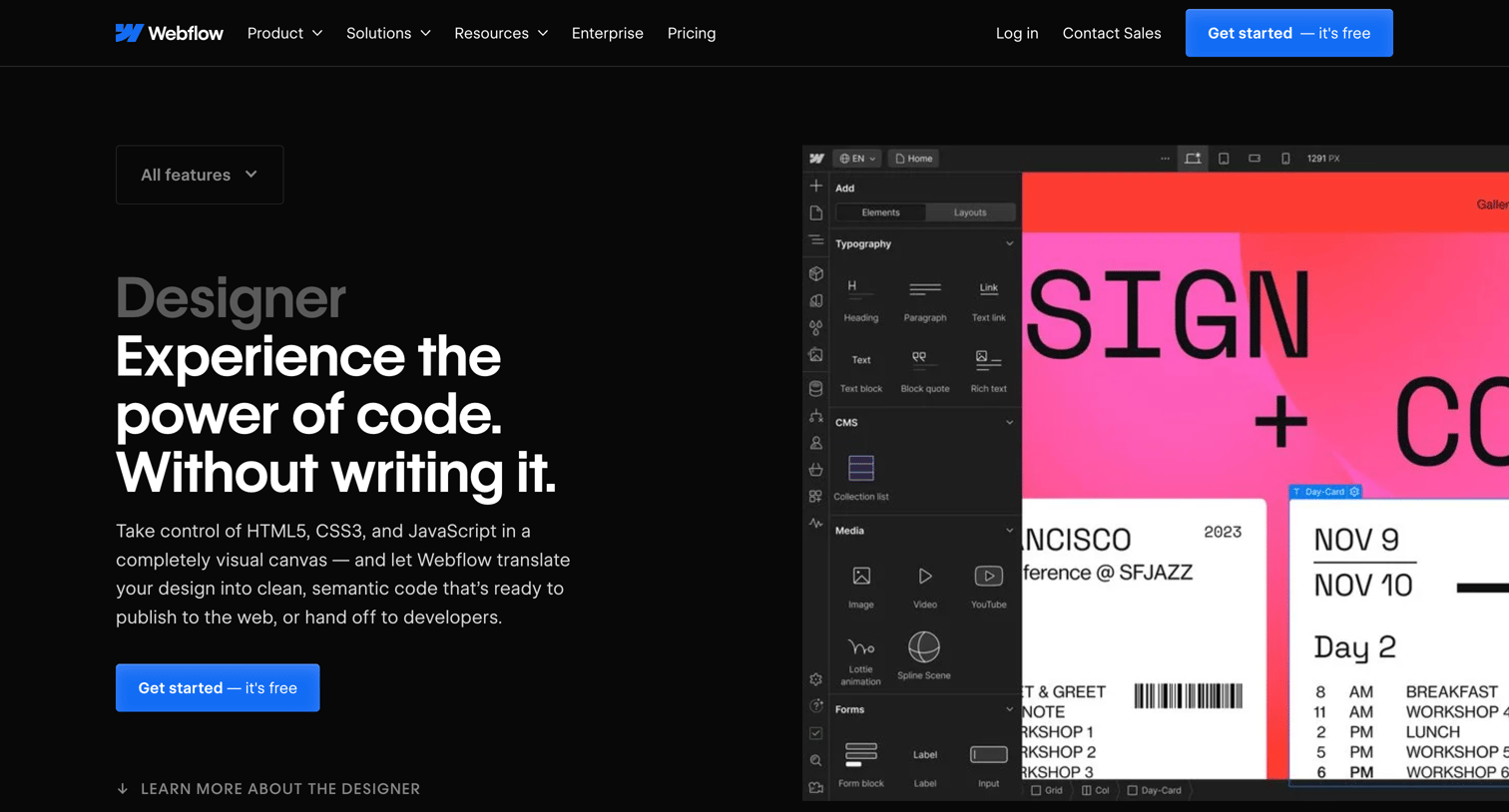The image size is (1509, 812).
Task: Click the Webflow logo in site header
Action: 170,33
